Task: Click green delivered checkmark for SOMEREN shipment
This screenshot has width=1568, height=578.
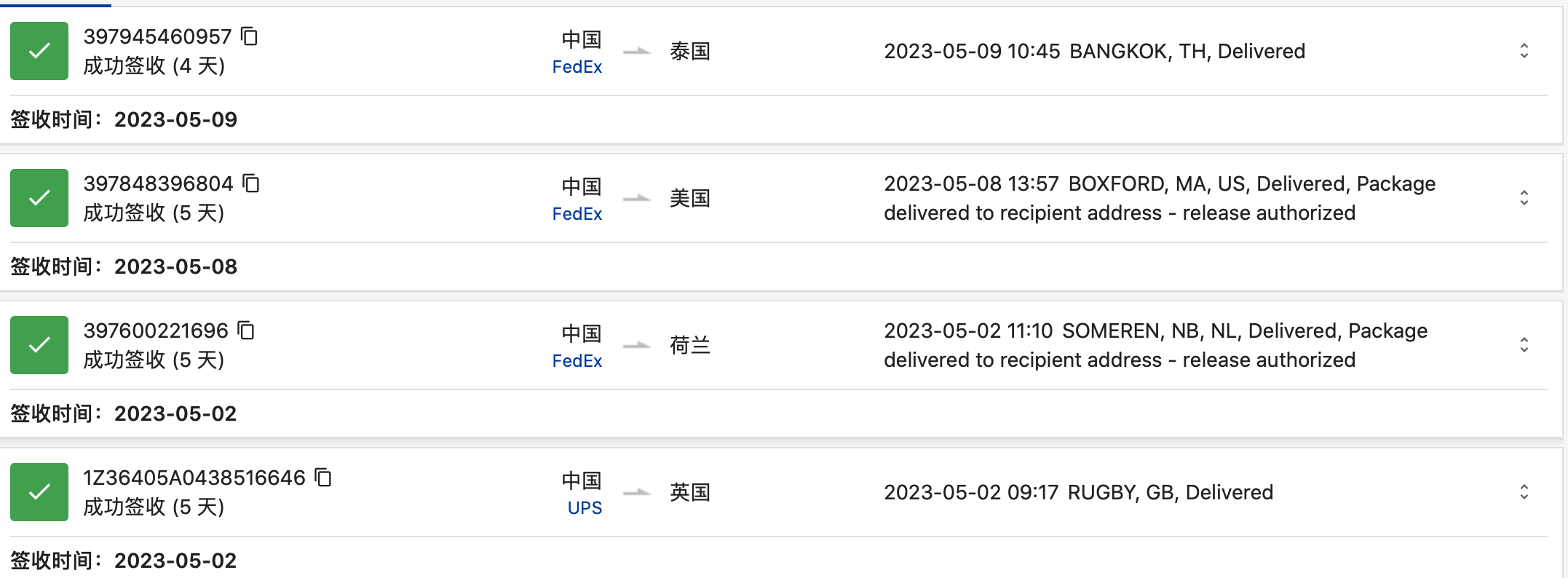Action: coord(39,345)
